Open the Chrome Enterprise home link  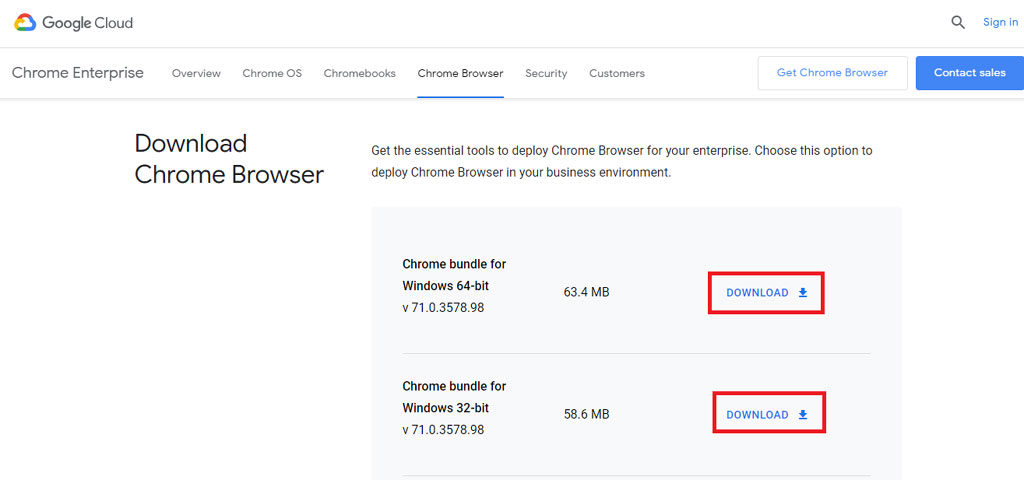[78, 72]
